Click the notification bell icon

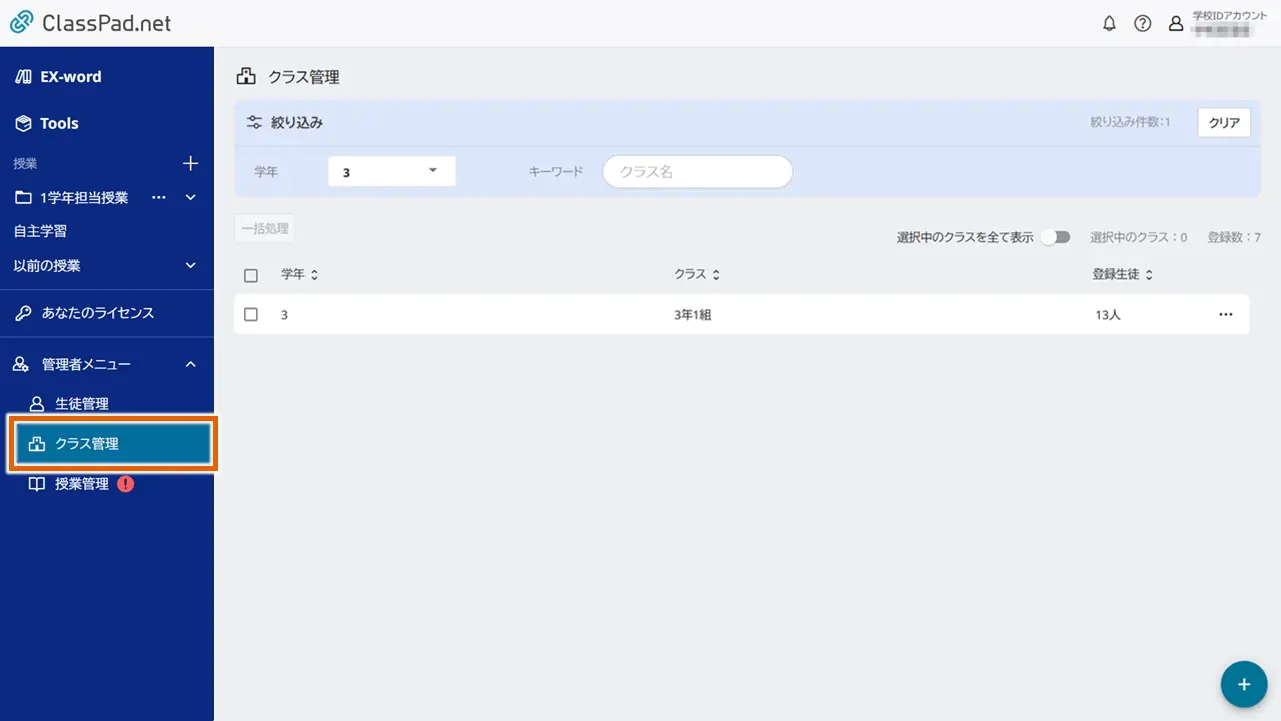(x=1109, y=24)
